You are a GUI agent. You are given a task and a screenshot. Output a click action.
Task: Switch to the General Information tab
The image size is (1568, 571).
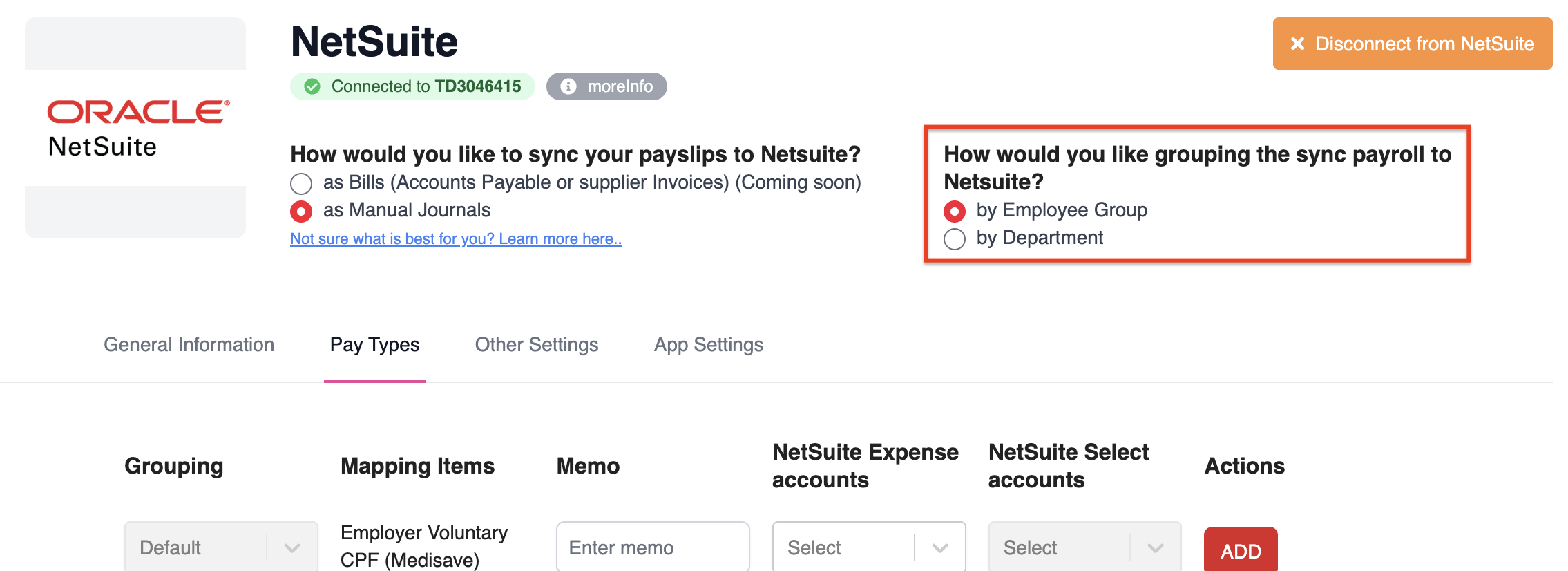(189, 344)
